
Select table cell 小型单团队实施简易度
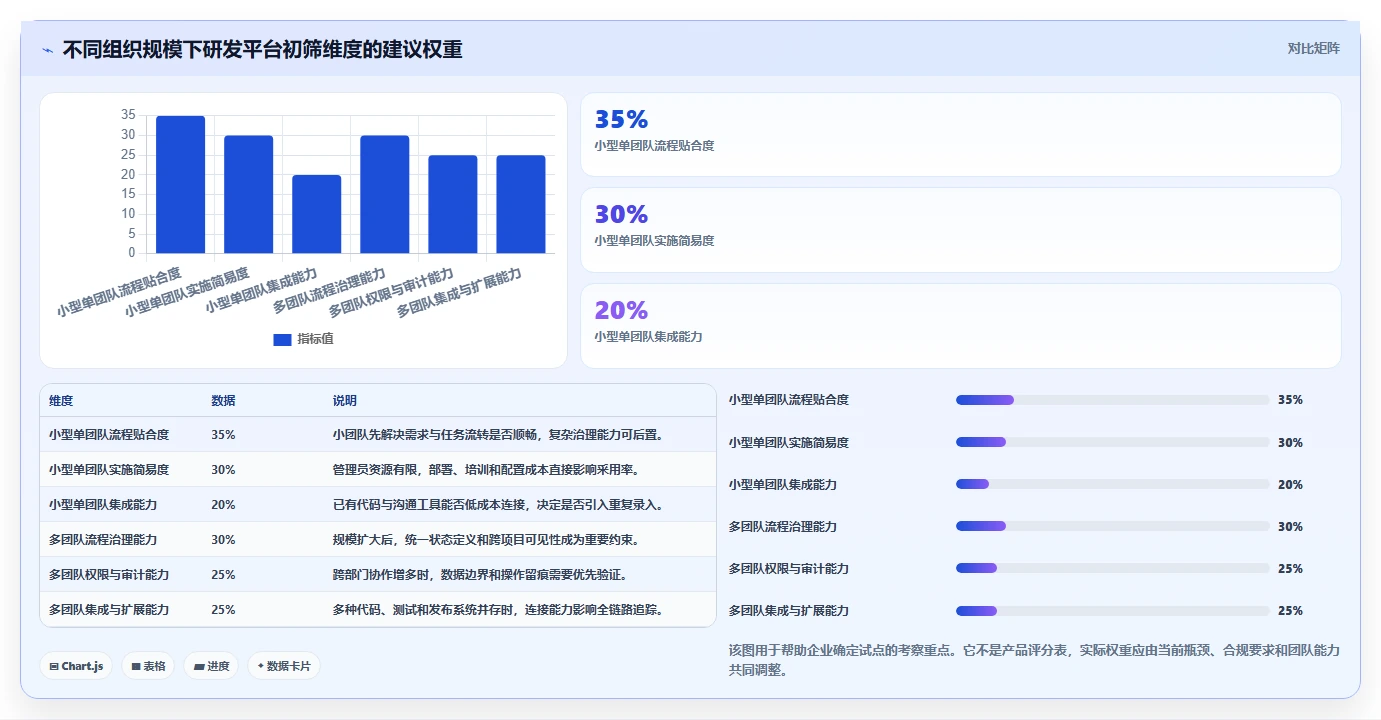pos(109,470)
